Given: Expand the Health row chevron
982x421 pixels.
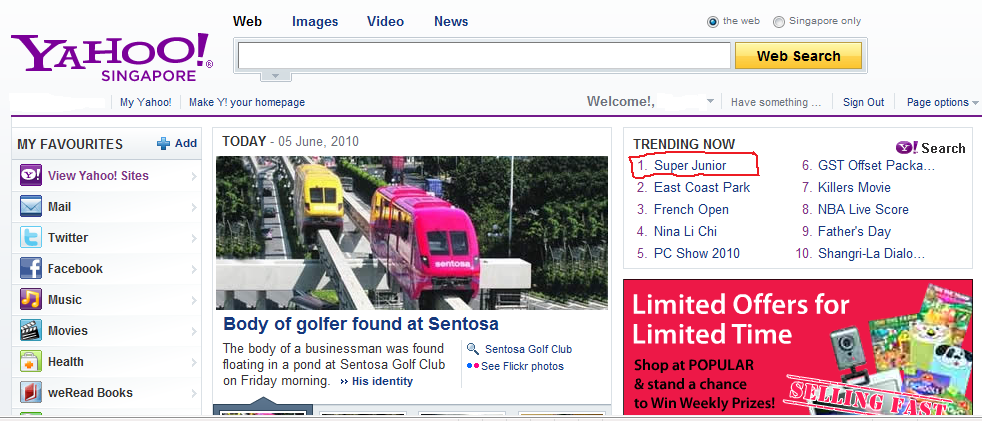Looking at the screenshot, I should coord(194,362).
